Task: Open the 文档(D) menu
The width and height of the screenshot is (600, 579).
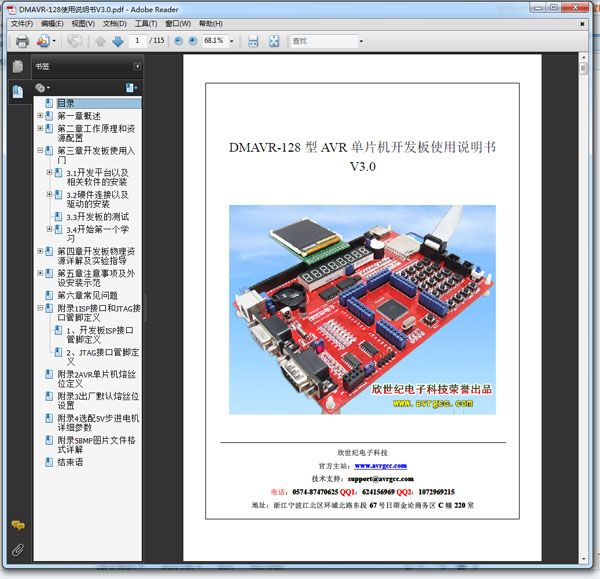Action: point(114,24)
